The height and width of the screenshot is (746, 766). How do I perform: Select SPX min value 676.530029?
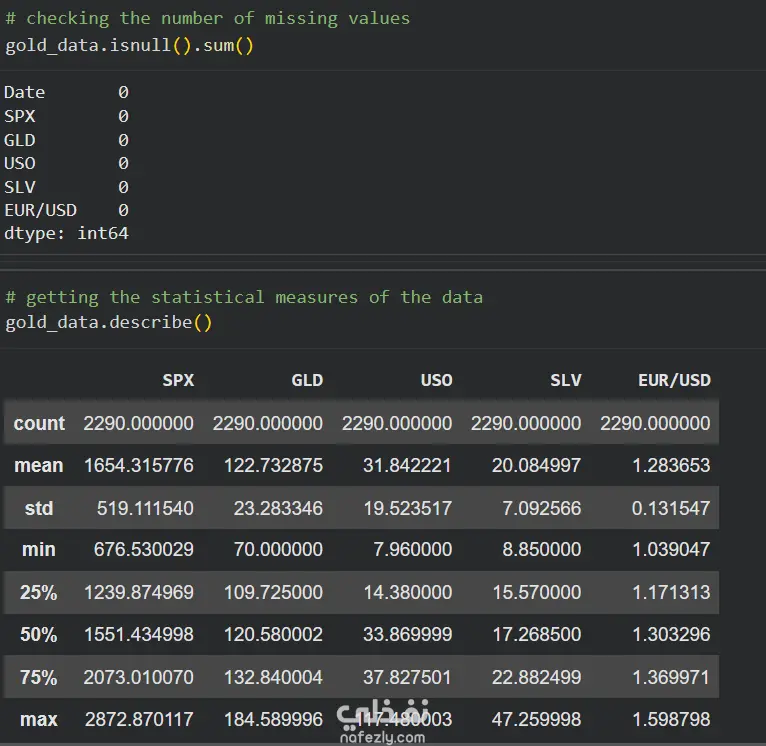tap(144, 550)
